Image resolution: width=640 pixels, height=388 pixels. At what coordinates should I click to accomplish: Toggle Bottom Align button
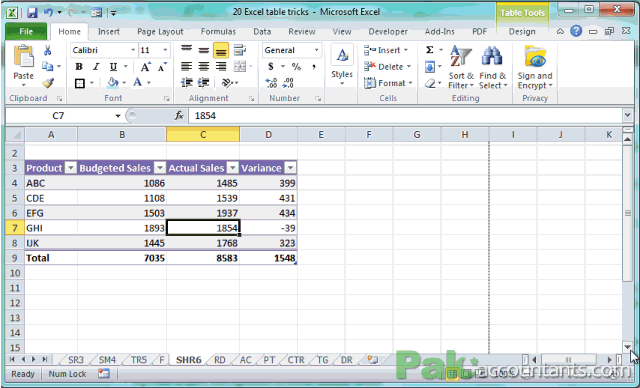(221, 50)
